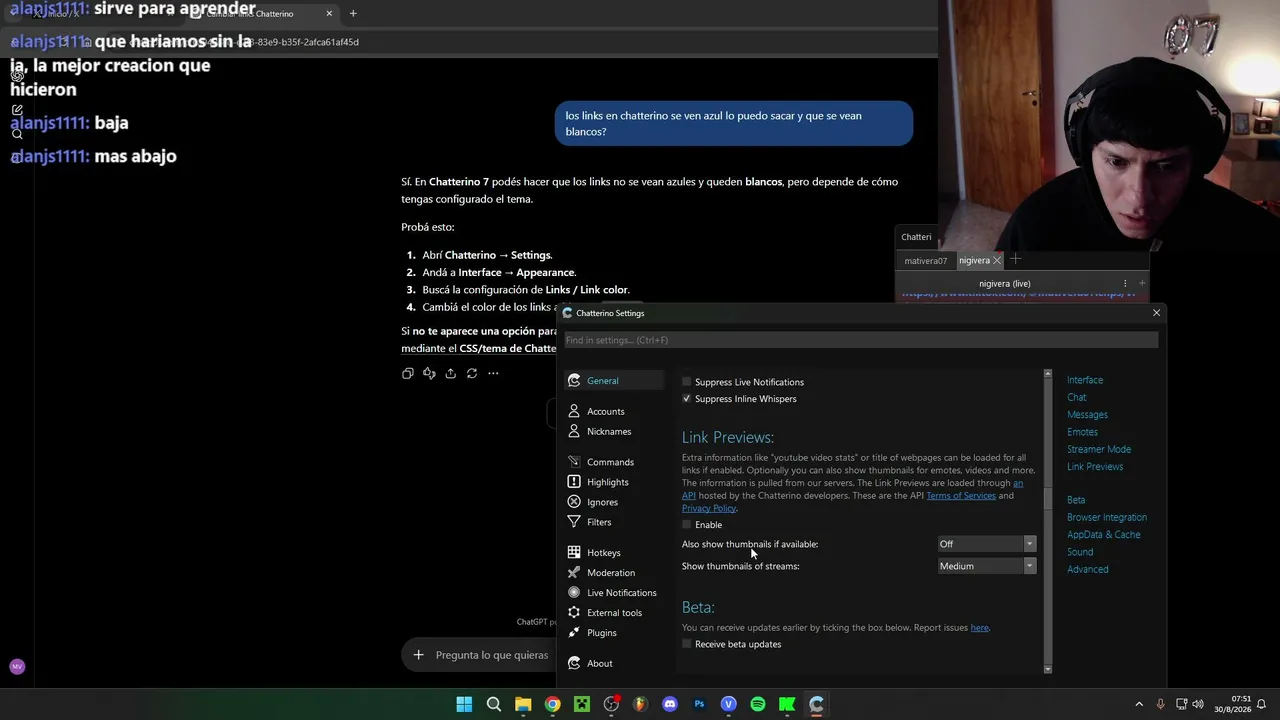
Task: Click the 'here' report issues link
Action: (x=980, y=628)
